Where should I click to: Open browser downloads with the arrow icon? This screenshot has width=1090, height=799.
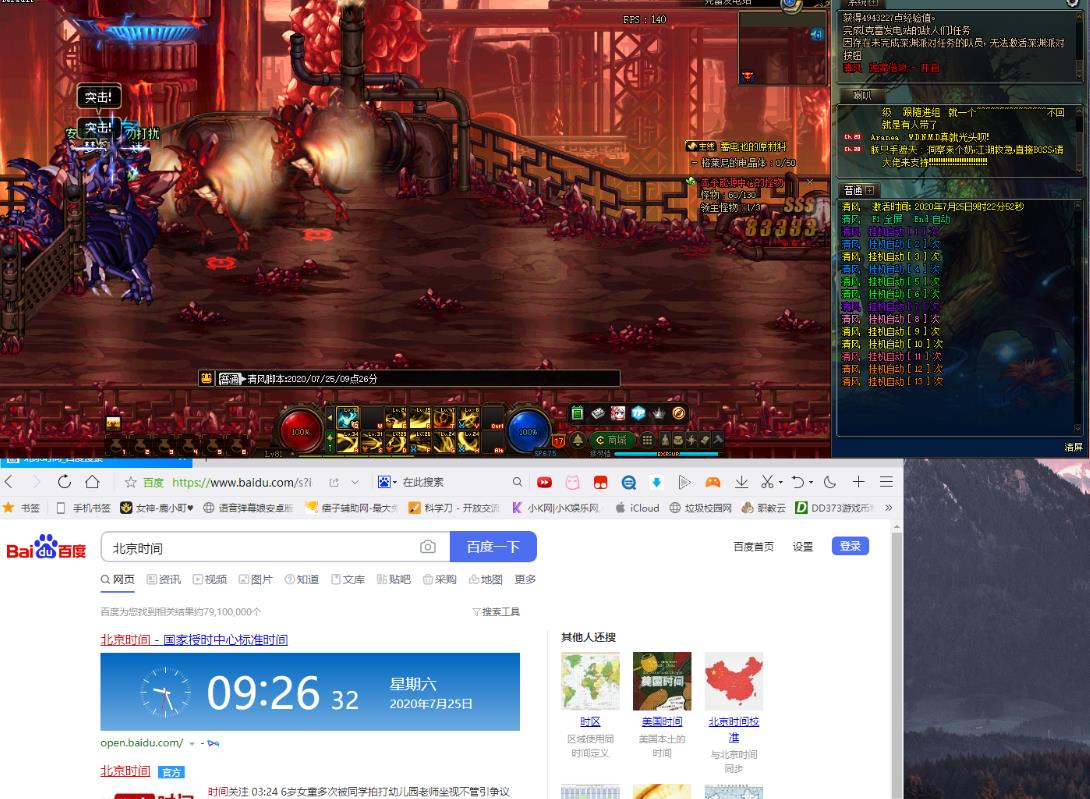pos(742,481)
